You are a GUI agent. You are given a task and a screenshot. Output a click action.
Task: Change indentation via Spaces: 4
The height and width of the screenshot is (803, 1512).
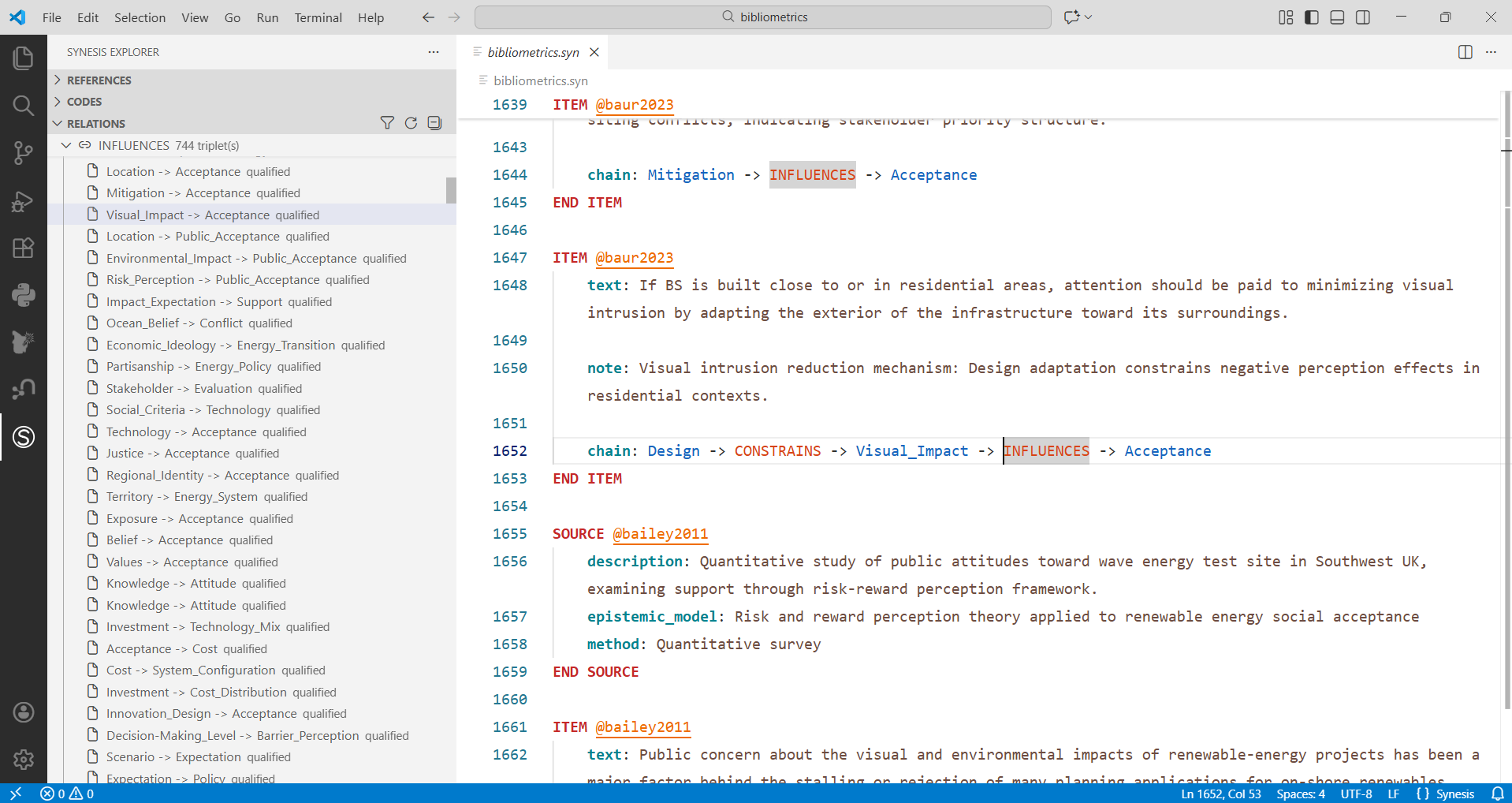tap(1301, 794)
